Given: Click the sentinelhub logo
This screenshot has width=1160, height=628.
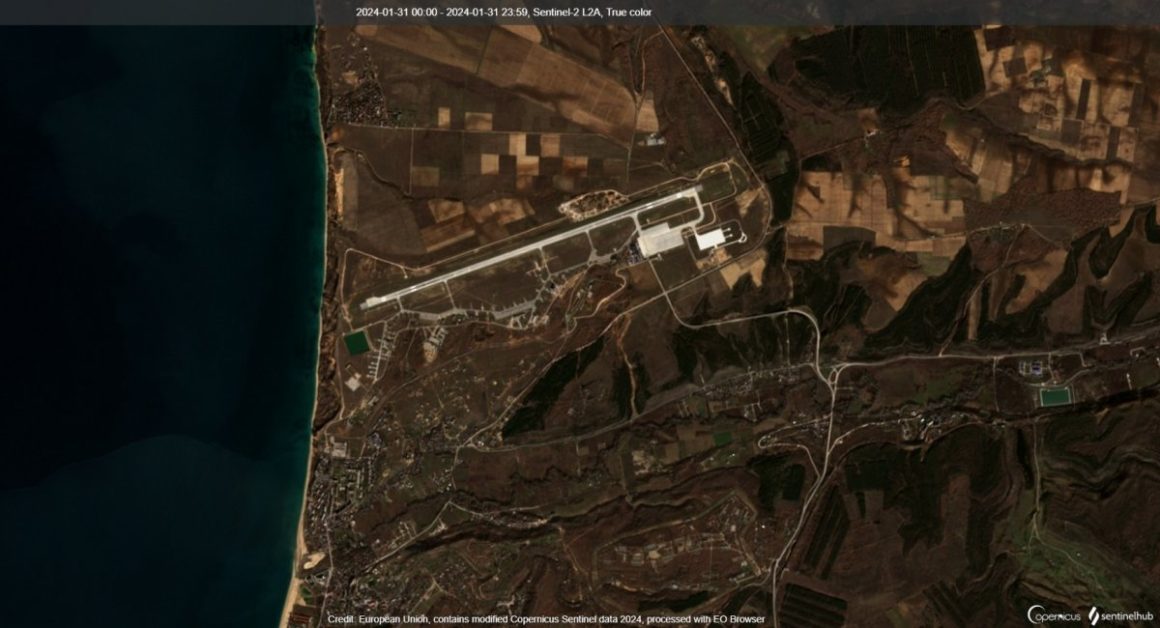Looking at the screenshot, I should (x=1121, y=615).
